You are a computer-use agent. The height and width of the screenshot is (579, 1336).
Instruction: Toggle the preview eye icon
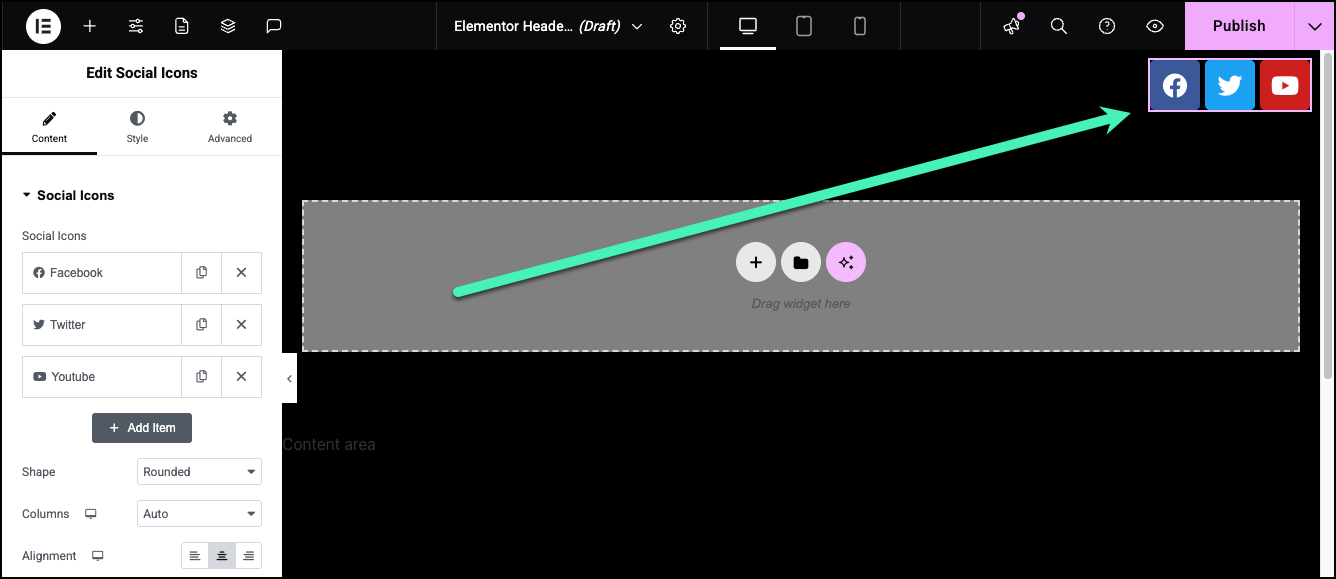1155,26
